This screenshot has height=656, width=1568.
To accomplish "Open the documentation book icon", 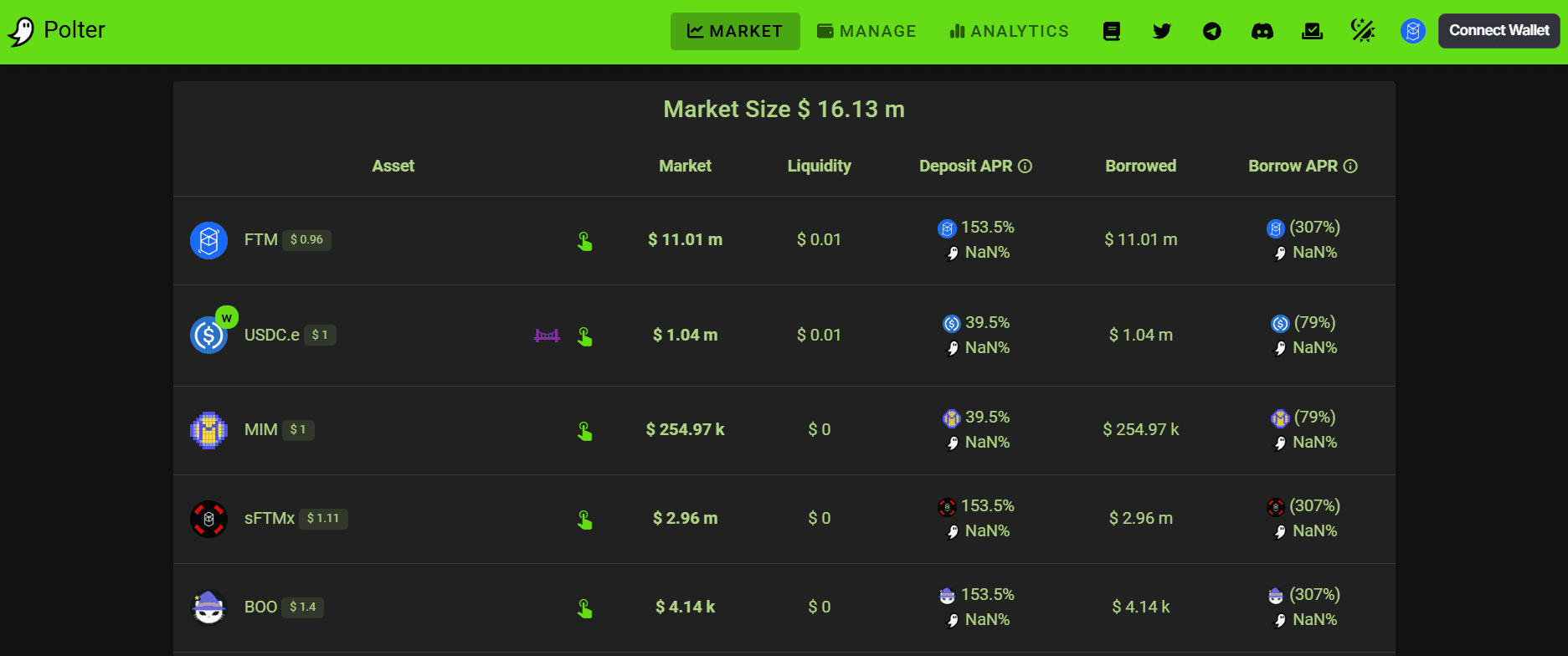I will 1112,32.
